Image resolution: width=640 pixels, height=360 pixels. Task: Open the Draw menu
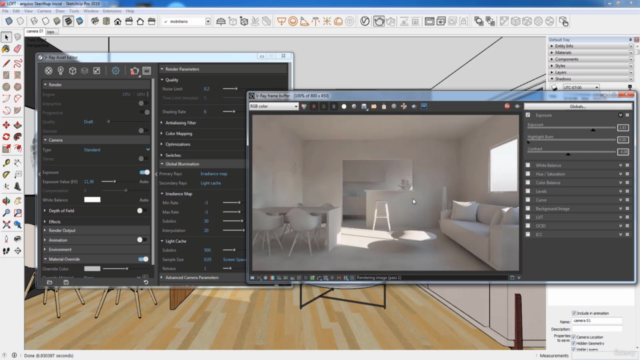click(60, 11)
